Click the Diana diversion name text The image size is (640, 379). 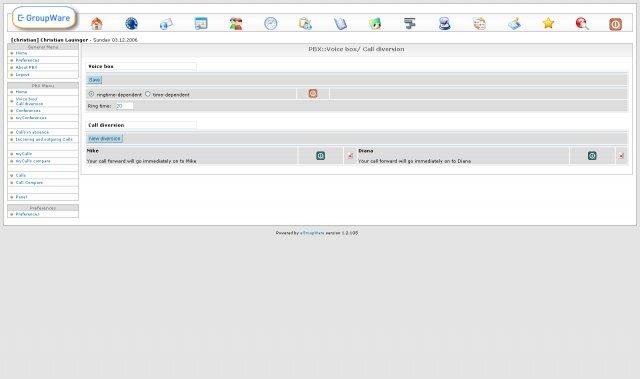[x=366, y=151]
